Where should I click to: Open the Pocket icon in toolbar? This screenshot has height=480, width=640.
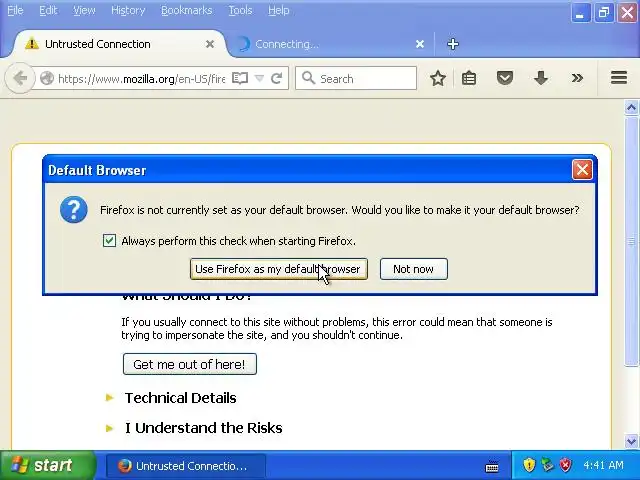pyautogui.click(x=504, y=78)
